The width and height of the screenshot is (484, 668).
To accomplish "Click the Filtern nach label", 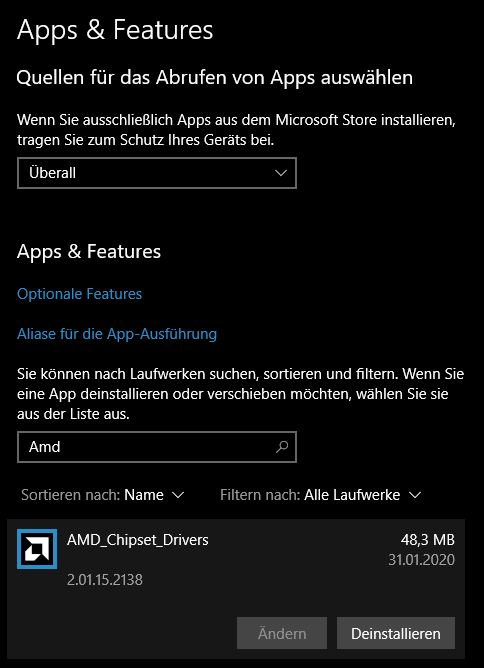I will pos(260,495).
